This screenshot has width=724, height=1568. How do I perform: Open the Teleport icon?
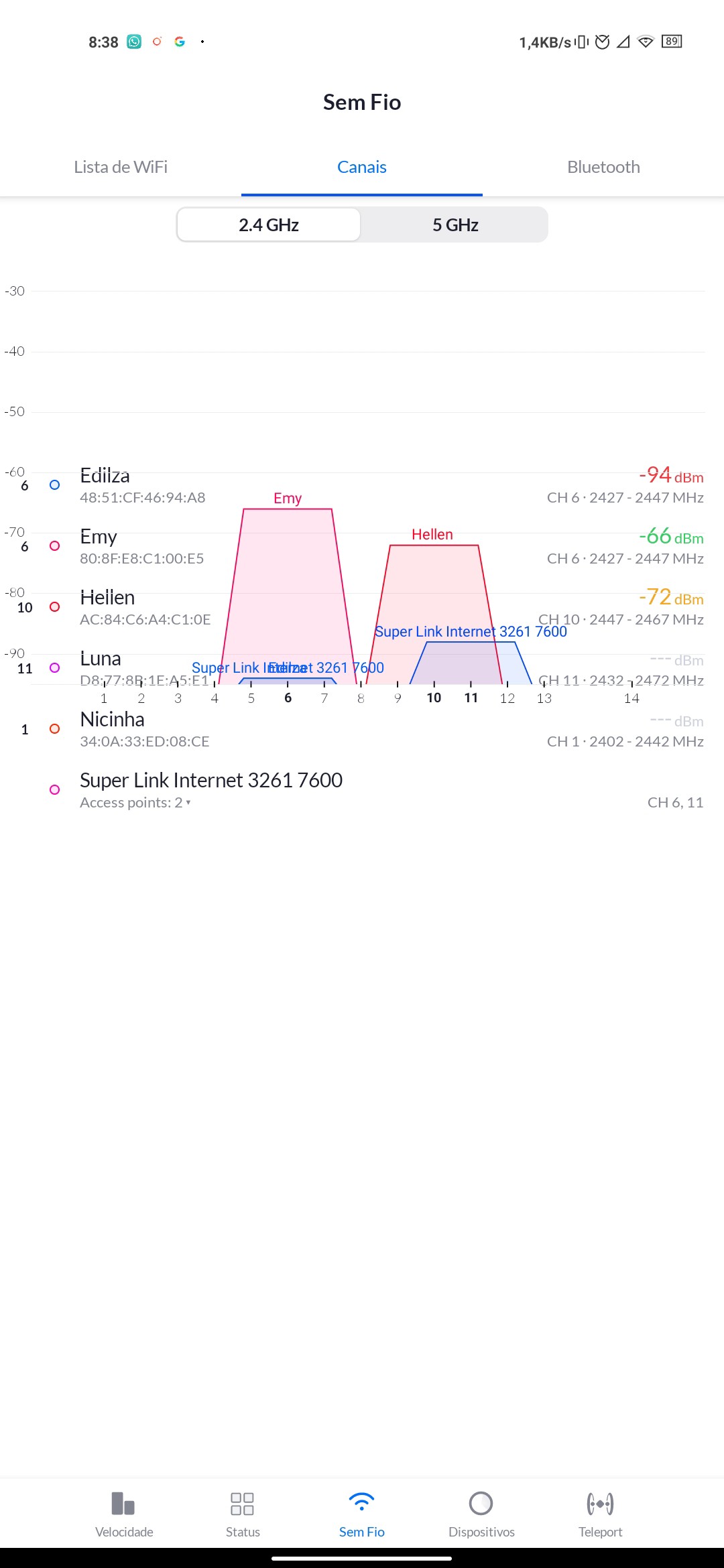pos(600,1504)
